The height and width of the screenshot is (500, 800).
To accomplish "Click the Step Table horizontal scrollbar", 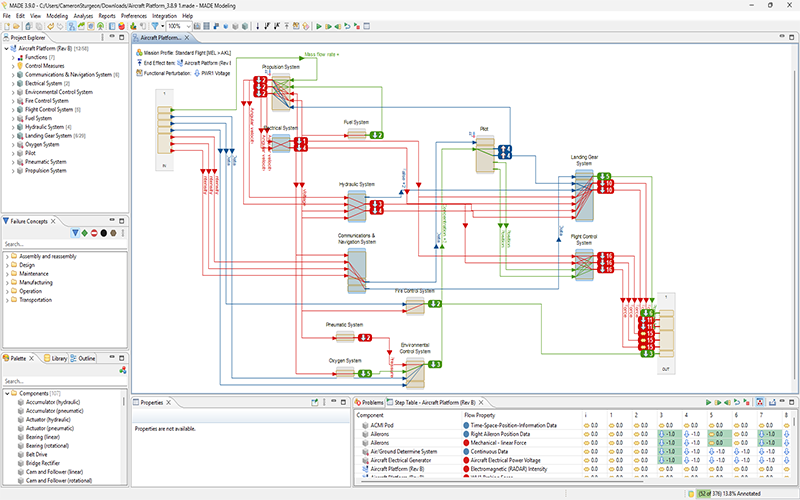I will pos(503,480).
